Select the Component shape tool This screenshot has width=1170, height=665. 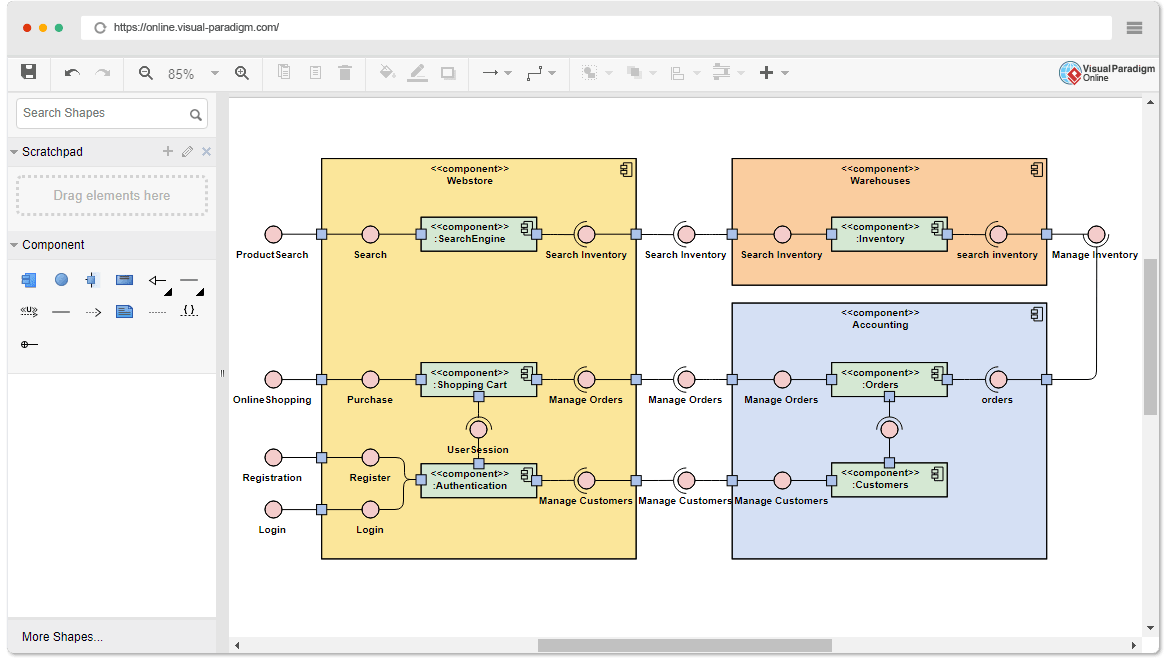pos(28,280)
